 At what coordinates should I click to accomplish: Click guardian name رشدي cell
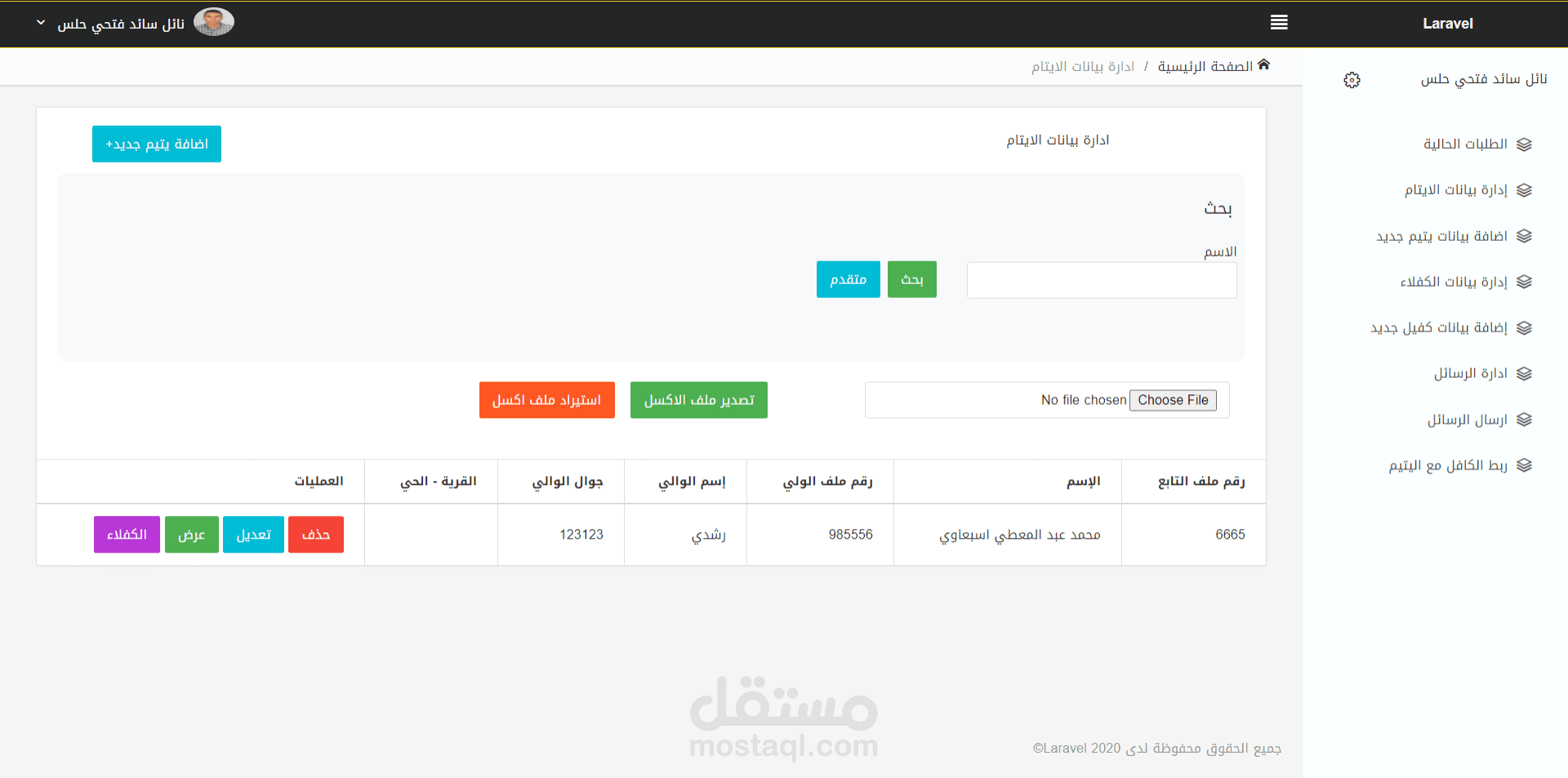pyautogui.click(x=709, y=535)
